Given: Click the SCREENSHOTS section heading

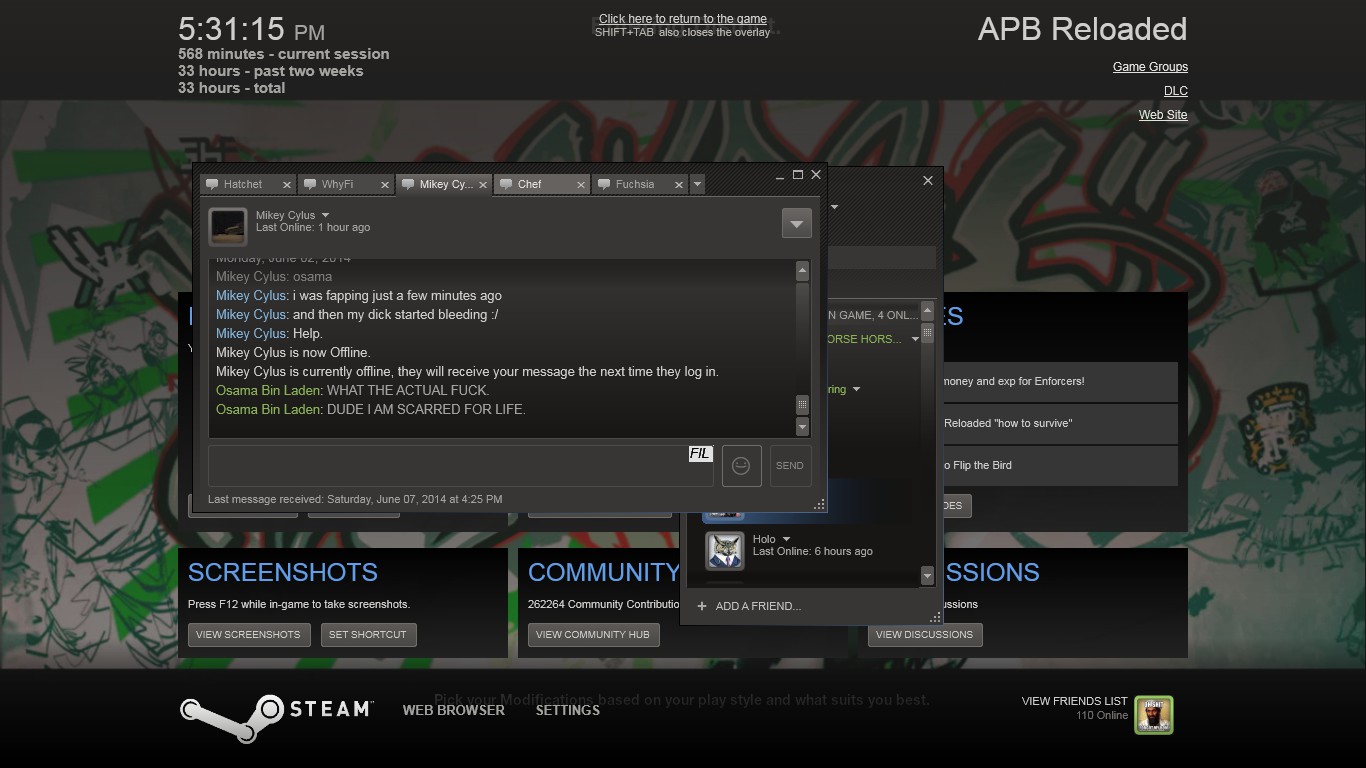Looking at the screenshot, I should click(x=283, y=573).
